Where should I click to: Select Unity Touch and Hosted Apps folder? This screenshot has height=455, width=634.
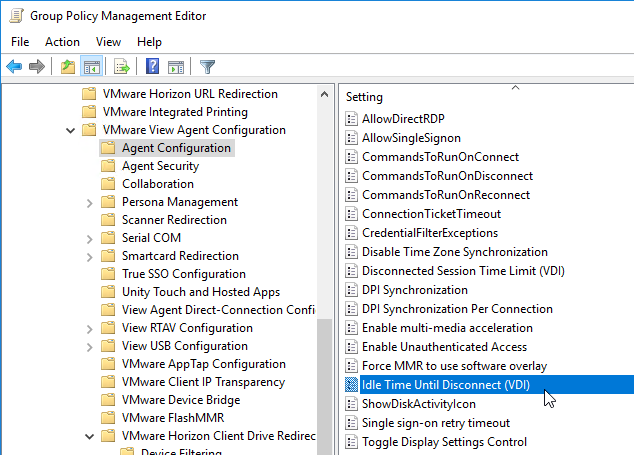coord(201,292)
